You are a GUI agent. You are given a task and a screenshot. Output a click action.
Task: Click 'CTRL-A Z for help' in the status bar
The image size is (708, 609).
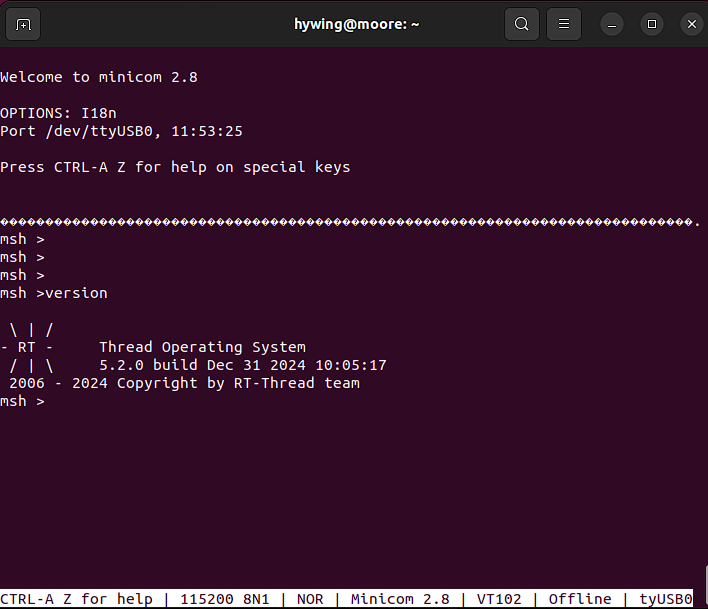[76, 599]
